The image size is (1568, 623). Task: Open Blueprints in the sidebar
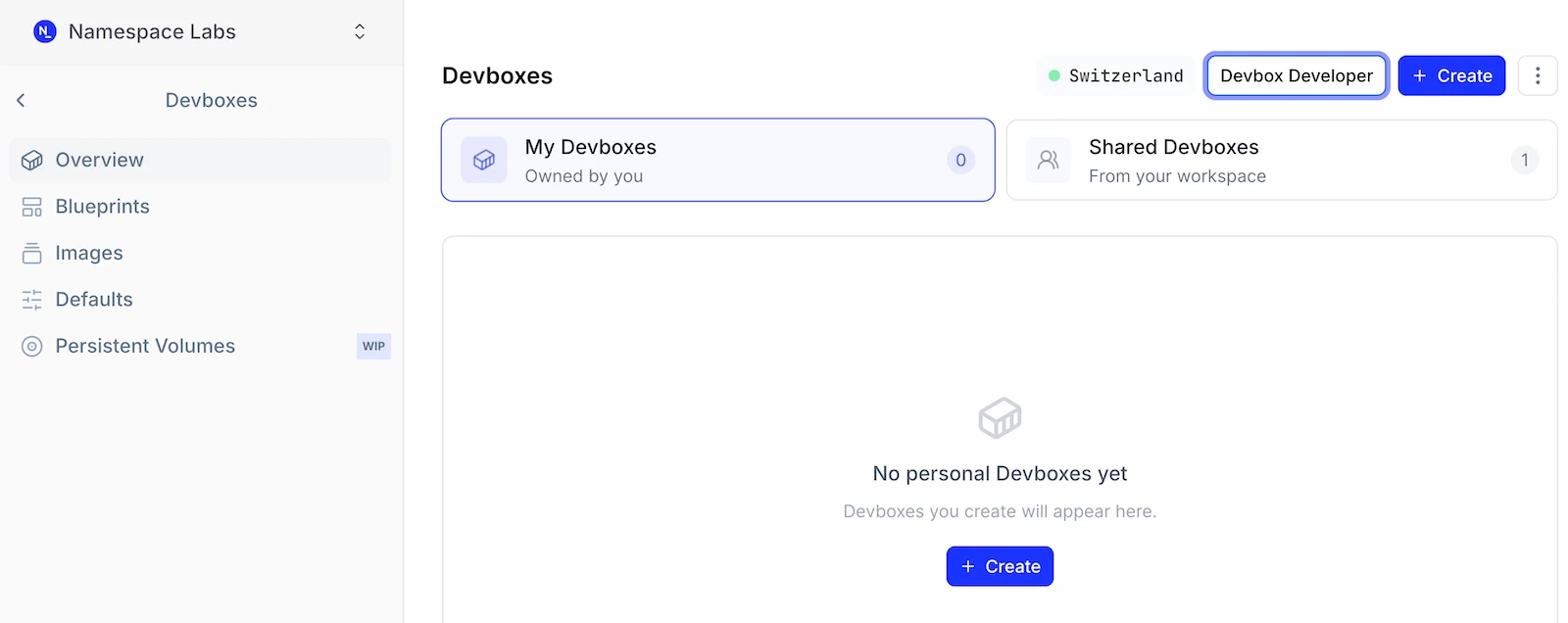tap(200, 207)
